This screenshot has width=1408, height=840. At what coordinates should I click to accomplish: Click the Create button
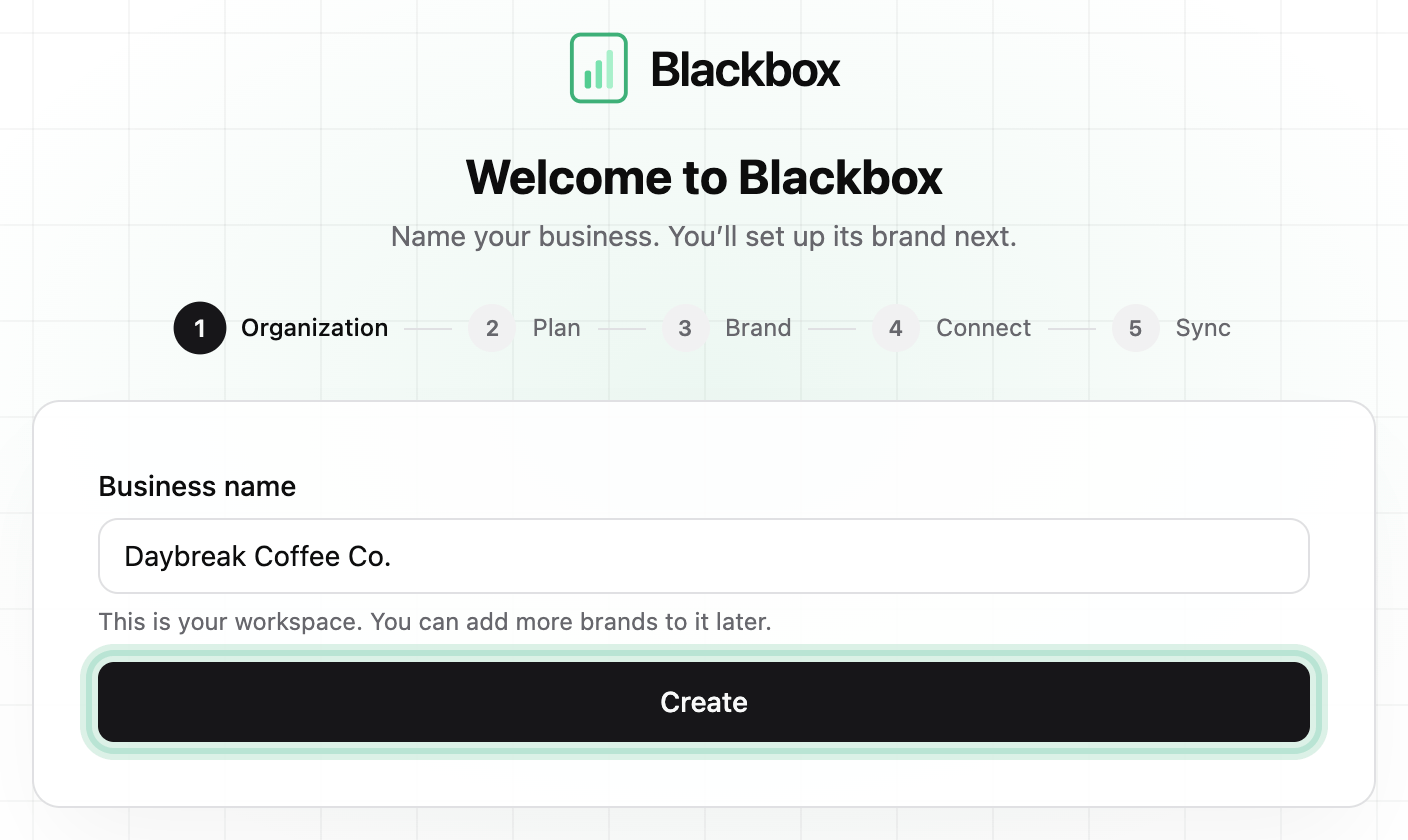pyautogui.click(x=704, y=702)
